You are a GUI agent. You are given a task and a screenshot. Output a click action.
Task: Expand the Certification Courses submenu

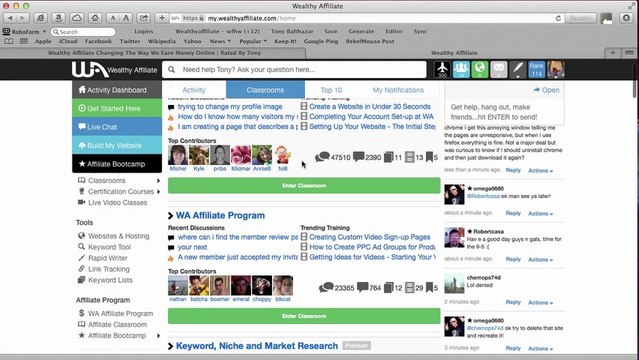click(159, 191)
